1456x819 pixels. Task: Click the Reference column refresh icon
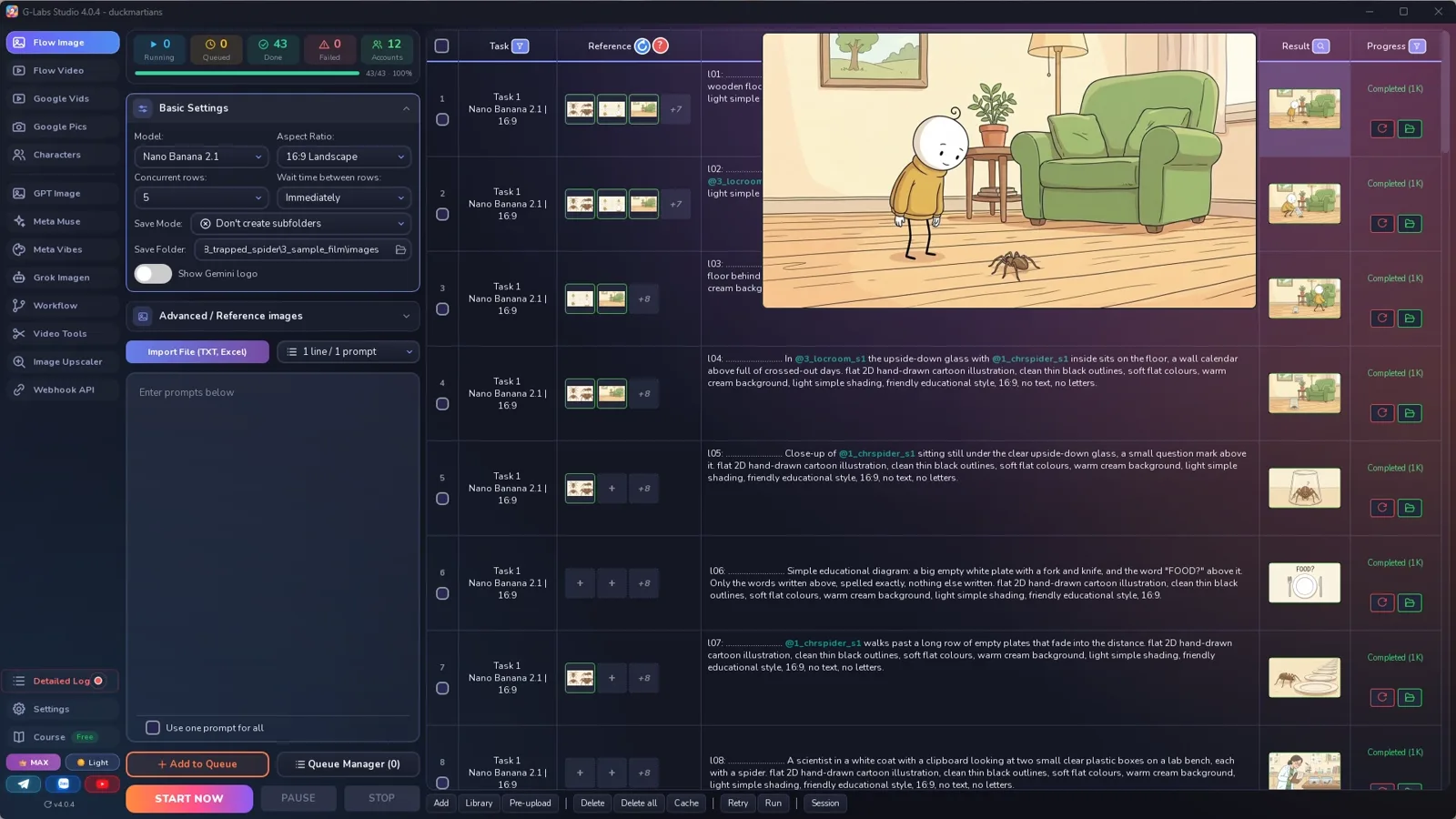(x=642, y=46)
